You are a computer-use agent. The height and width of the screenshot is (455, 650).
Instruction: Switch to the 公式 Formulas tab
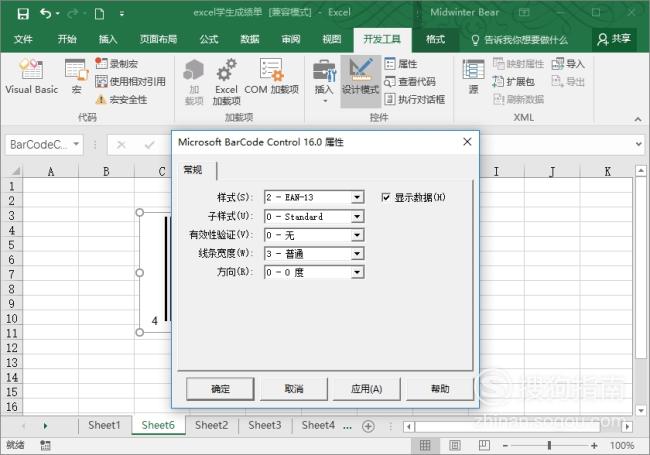point(209,39)
